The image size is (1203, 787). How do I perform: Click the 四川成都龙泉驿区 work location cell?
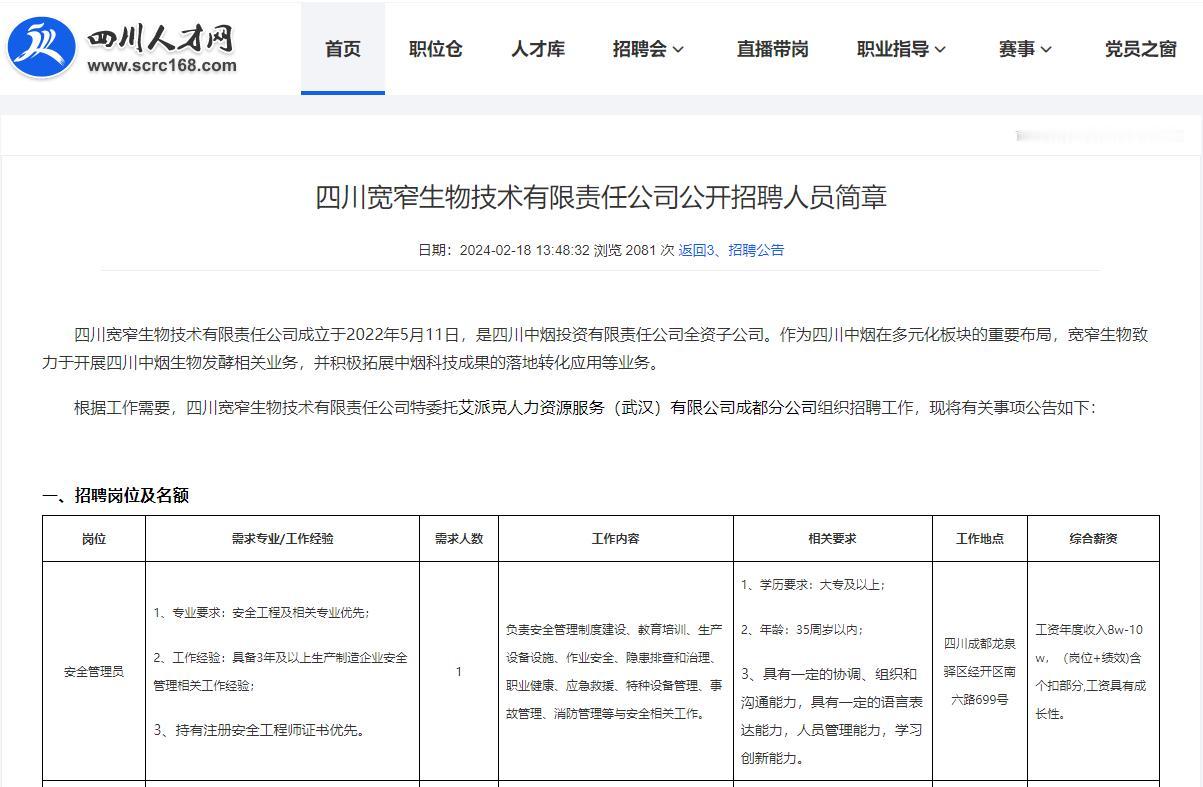[x=980, y=671]
